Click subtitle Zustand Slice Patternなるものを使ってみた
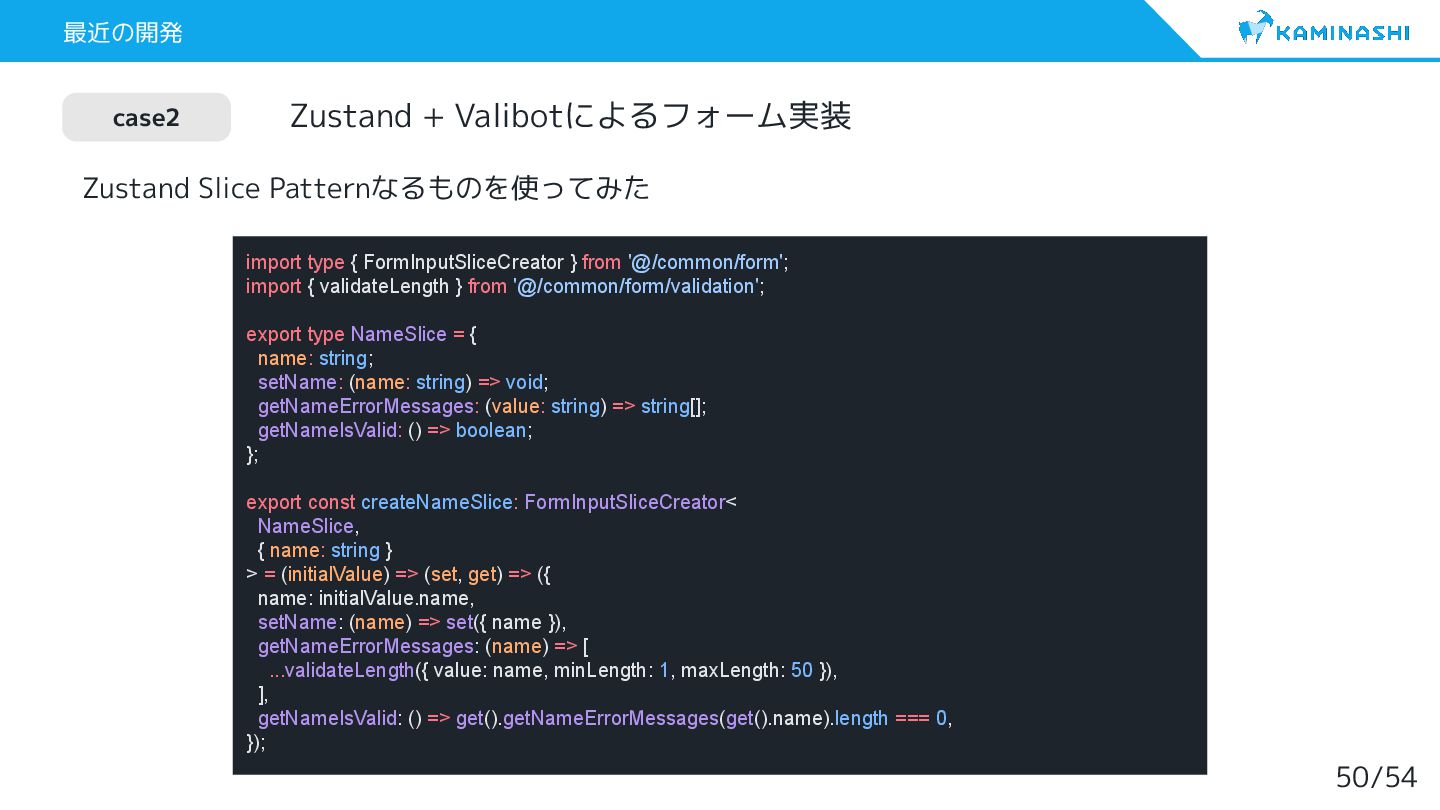The image size is (1440, 810). (366, 187)
